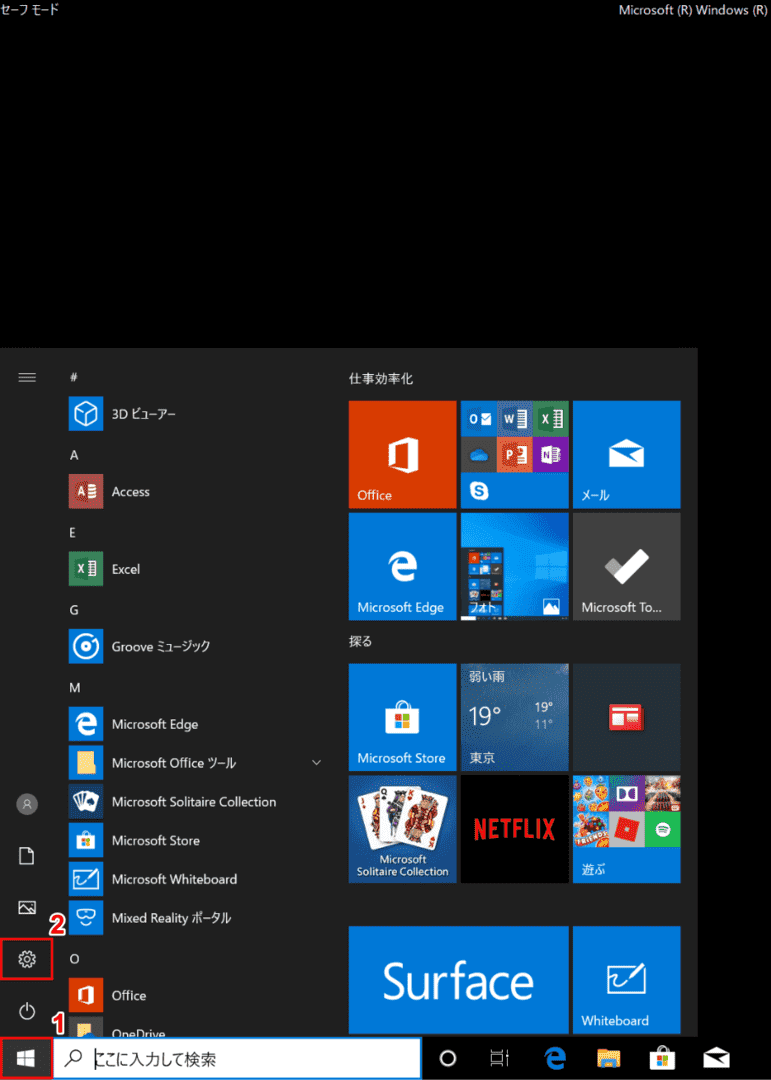Open the orange Office tile
This screenshot has width=771, height=1080.
[x=402, y=455]
